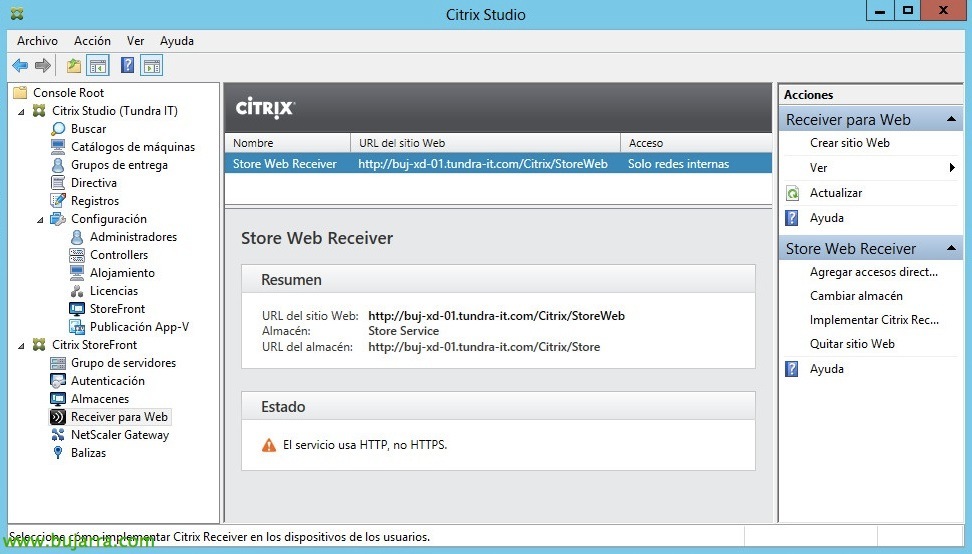
Task: Click the Catálogos de máquinas icon
Action: click(x=58, y=147)
